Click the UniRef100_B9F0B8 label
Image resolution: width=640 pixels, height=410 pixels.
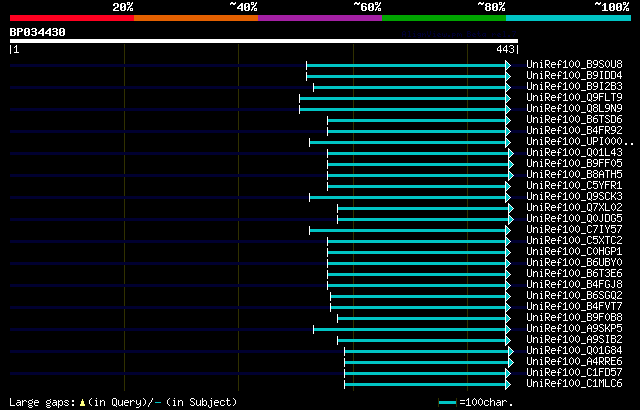coord(574,318)
